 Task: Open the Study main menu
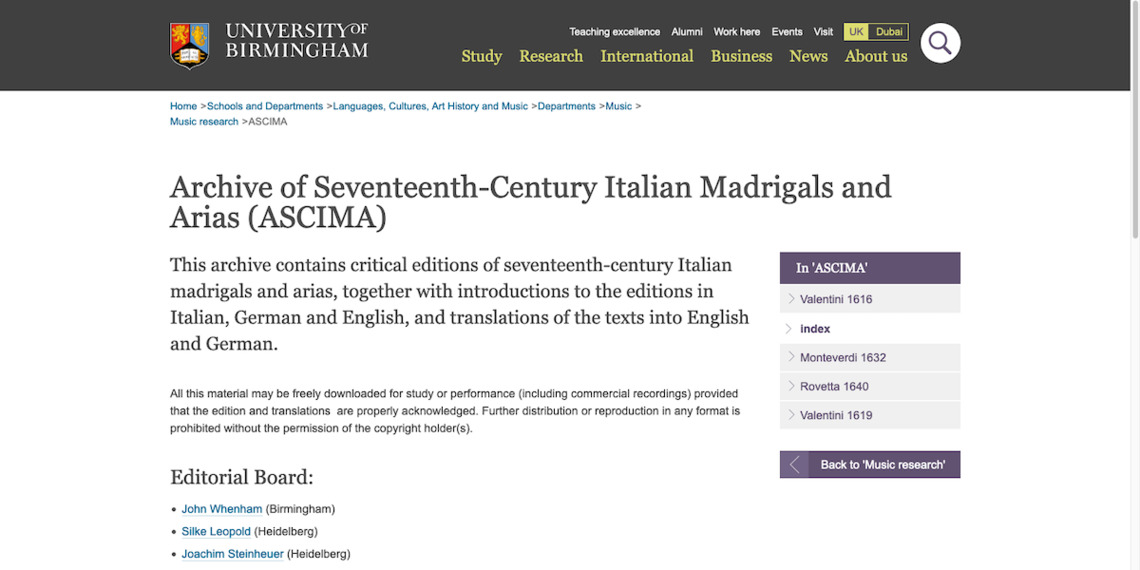point(481,56)
